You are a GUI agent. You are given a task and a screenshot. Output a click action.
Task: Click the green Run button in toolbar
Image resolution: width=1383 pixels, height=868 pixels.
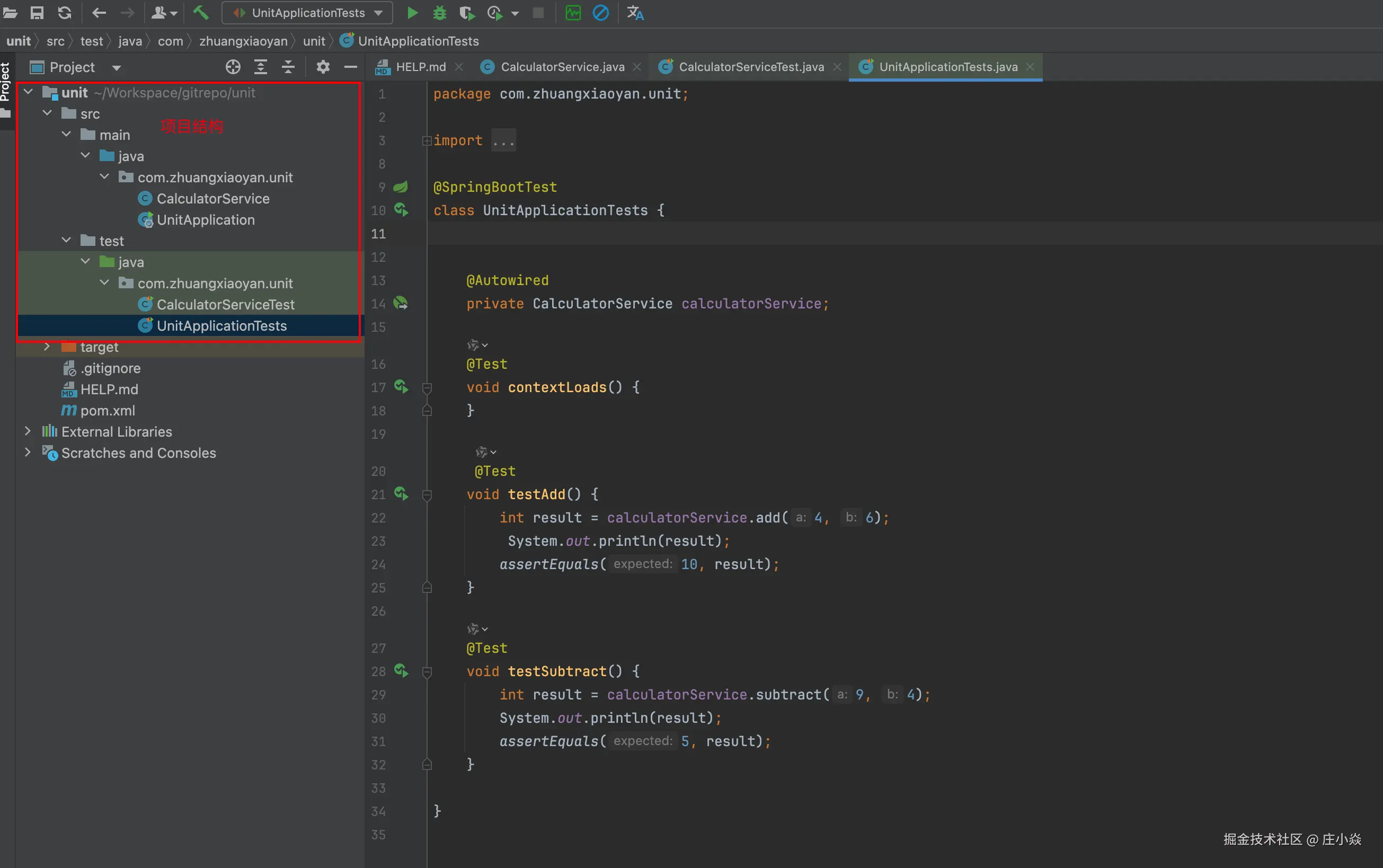pyautogui.click(x=412, y=13)
